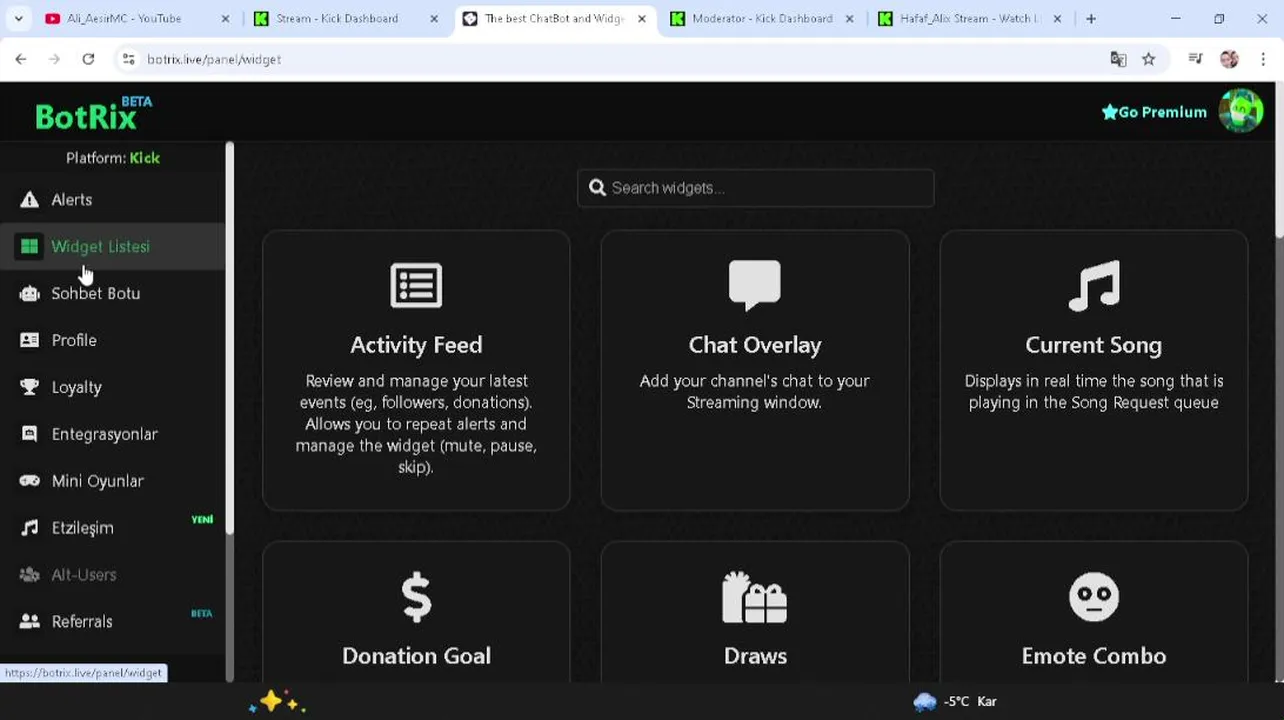Viewport: 1284px width, 720px height.
Task: Click the sidebar vertical scrollbar
Action: 230,337
